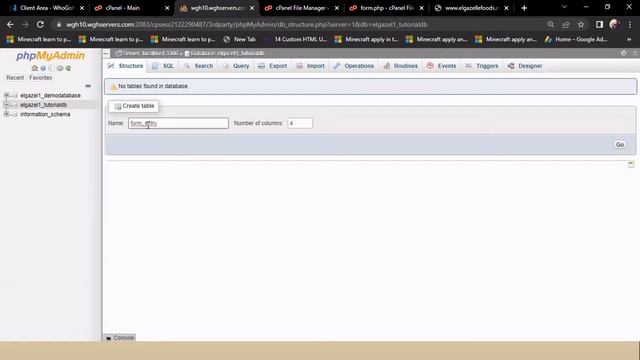640x360 pixels.
Task: Open the Designer tab
Action: [x=525, y=66]
